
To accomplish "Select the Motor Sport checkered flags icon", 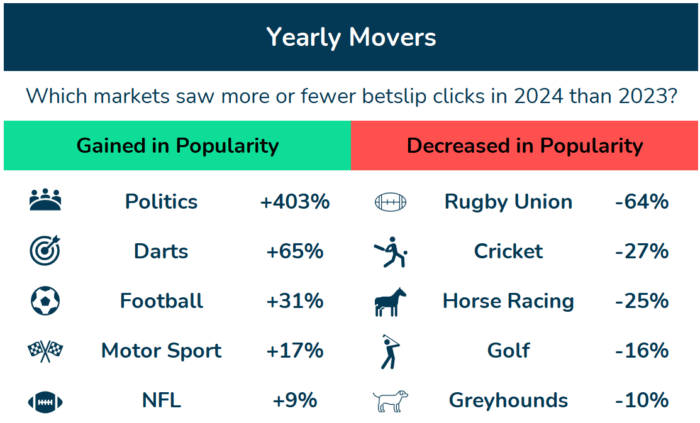I will (45, 351).
